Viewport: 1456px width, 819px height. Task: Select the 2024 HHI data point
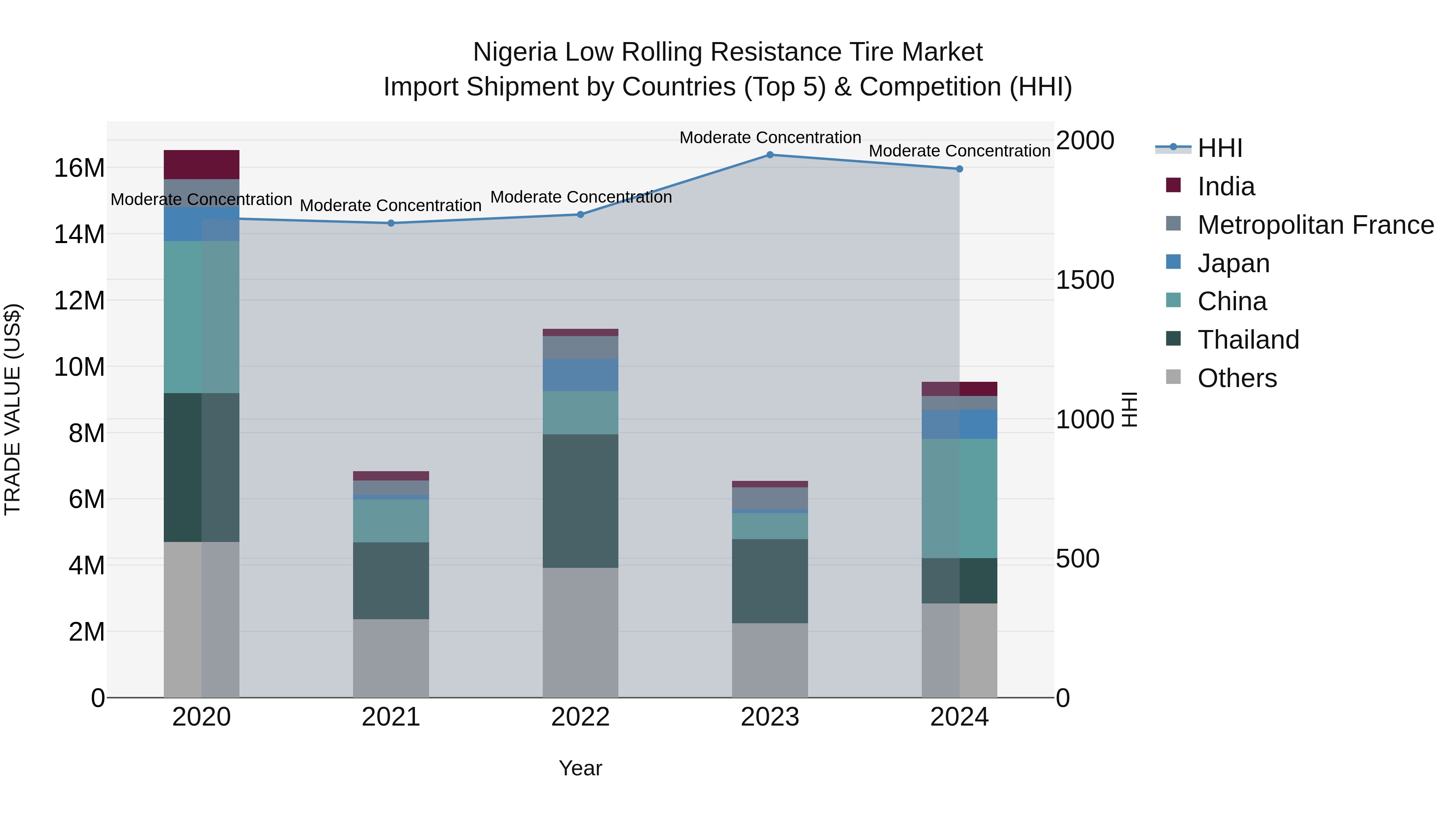tap(959, 169)
